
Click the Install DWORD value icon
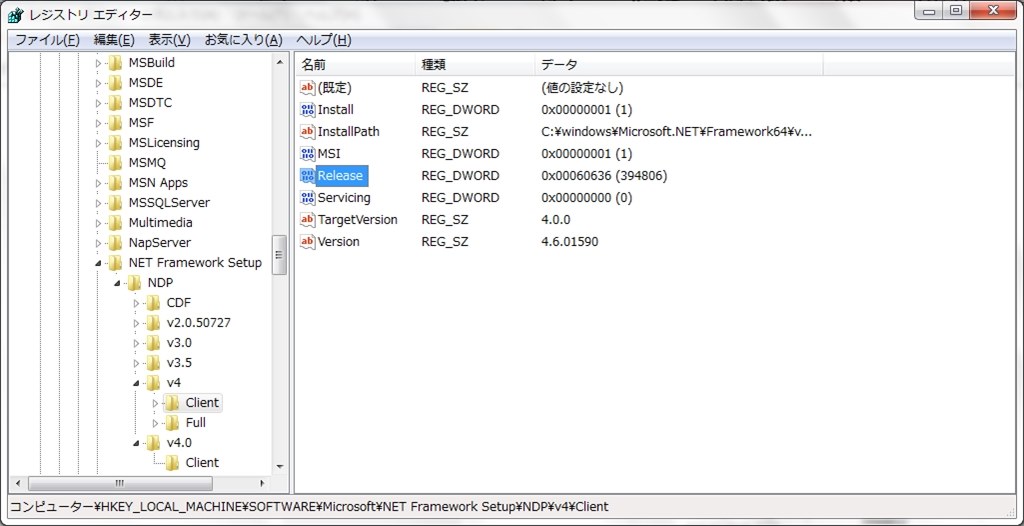(308, 110)
